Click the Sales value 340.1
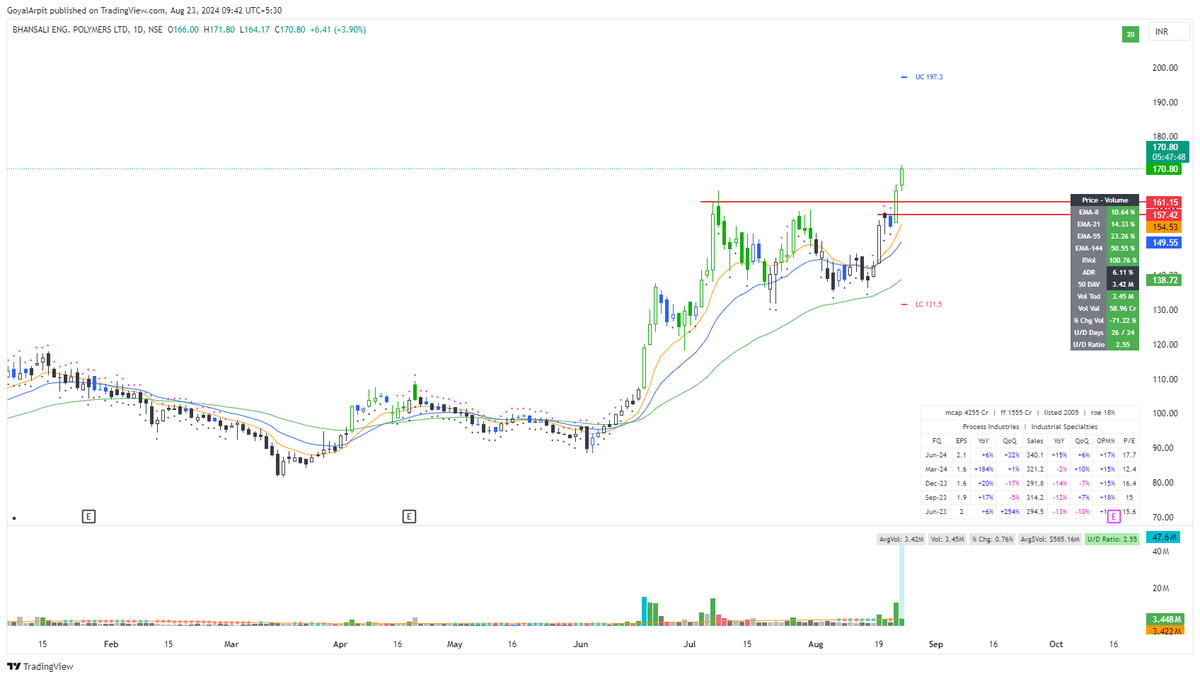Screen dimensions: 1200x679 [x=1034, y=454]
